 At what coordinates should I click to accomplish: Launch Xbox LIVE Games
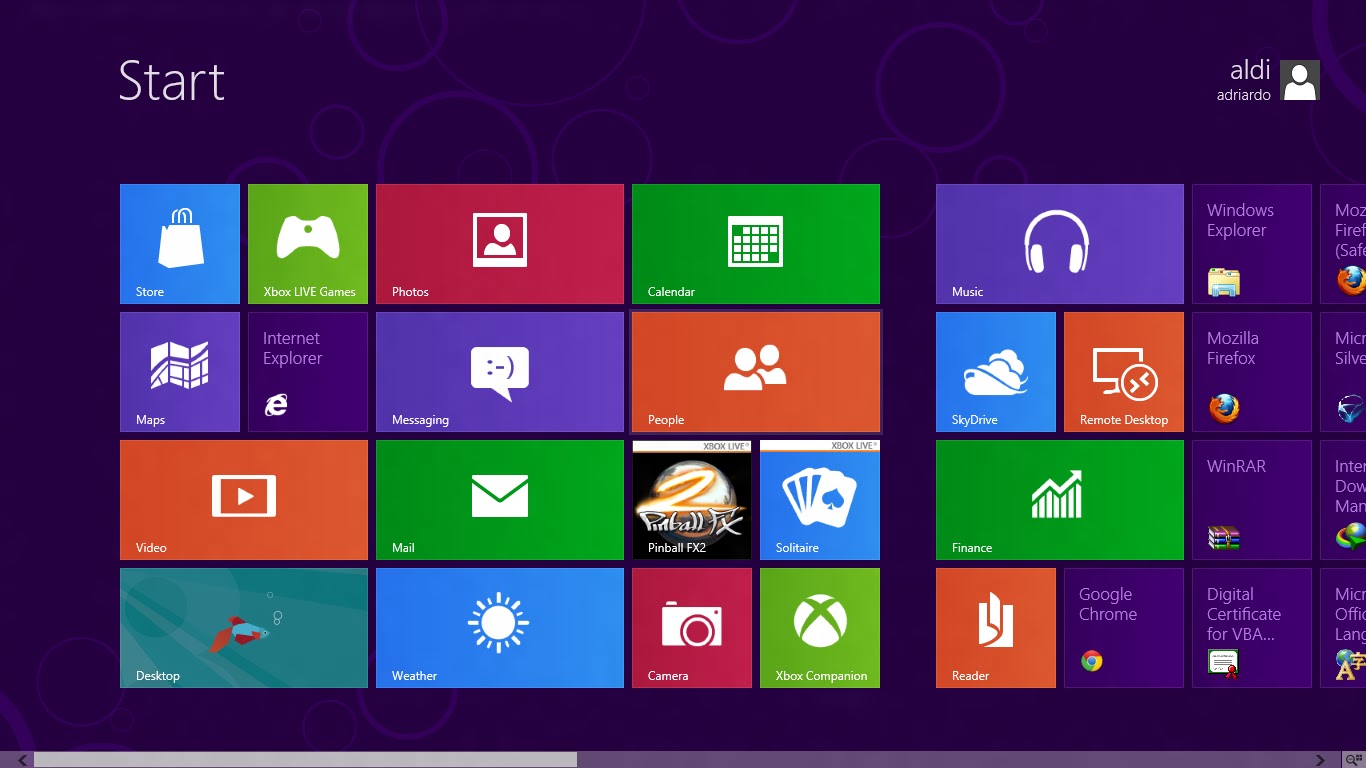point(307,243)
